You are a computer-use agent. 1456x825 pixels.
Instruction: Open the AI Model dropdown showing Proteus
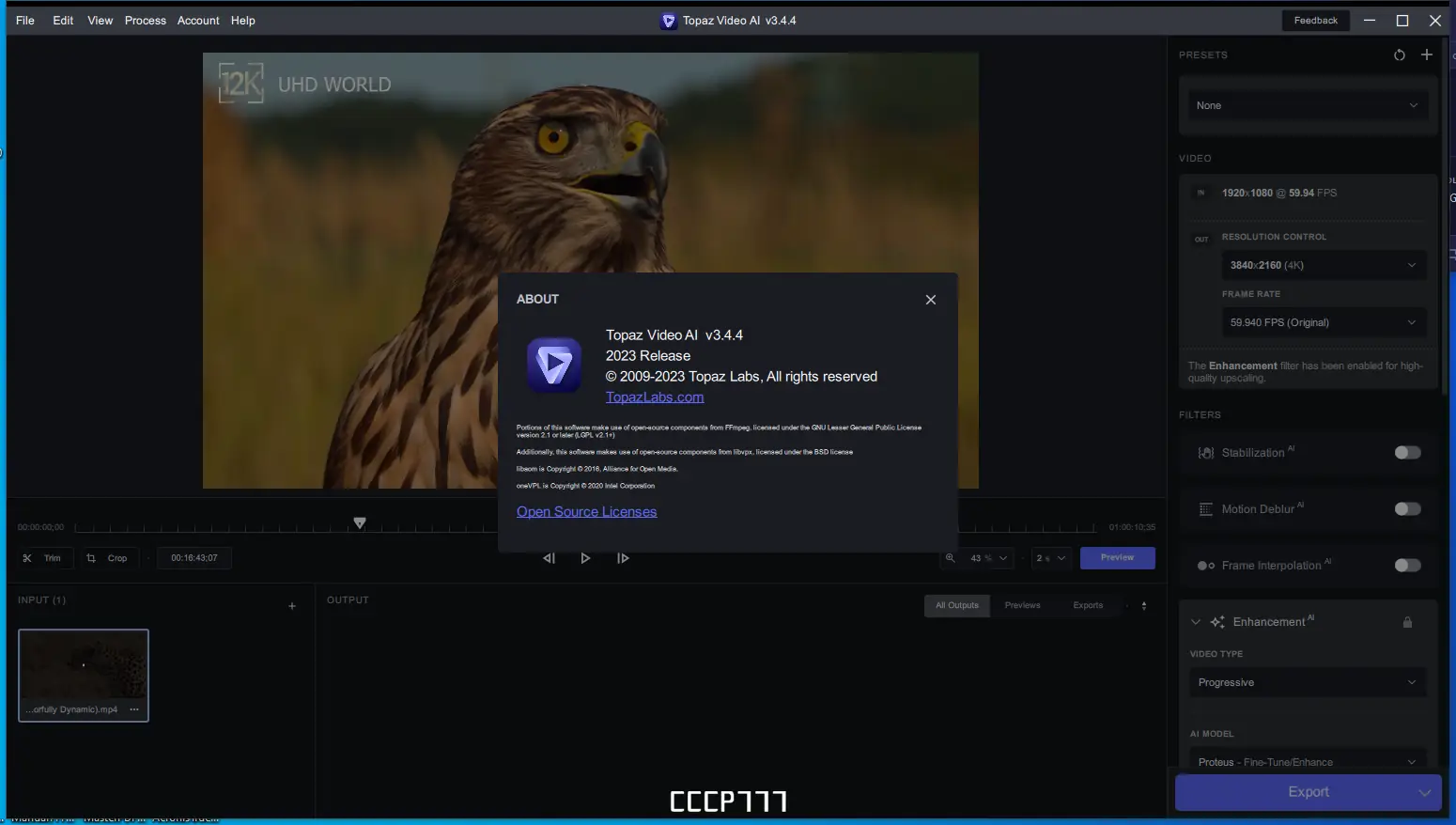click(x=1308, y=761)
